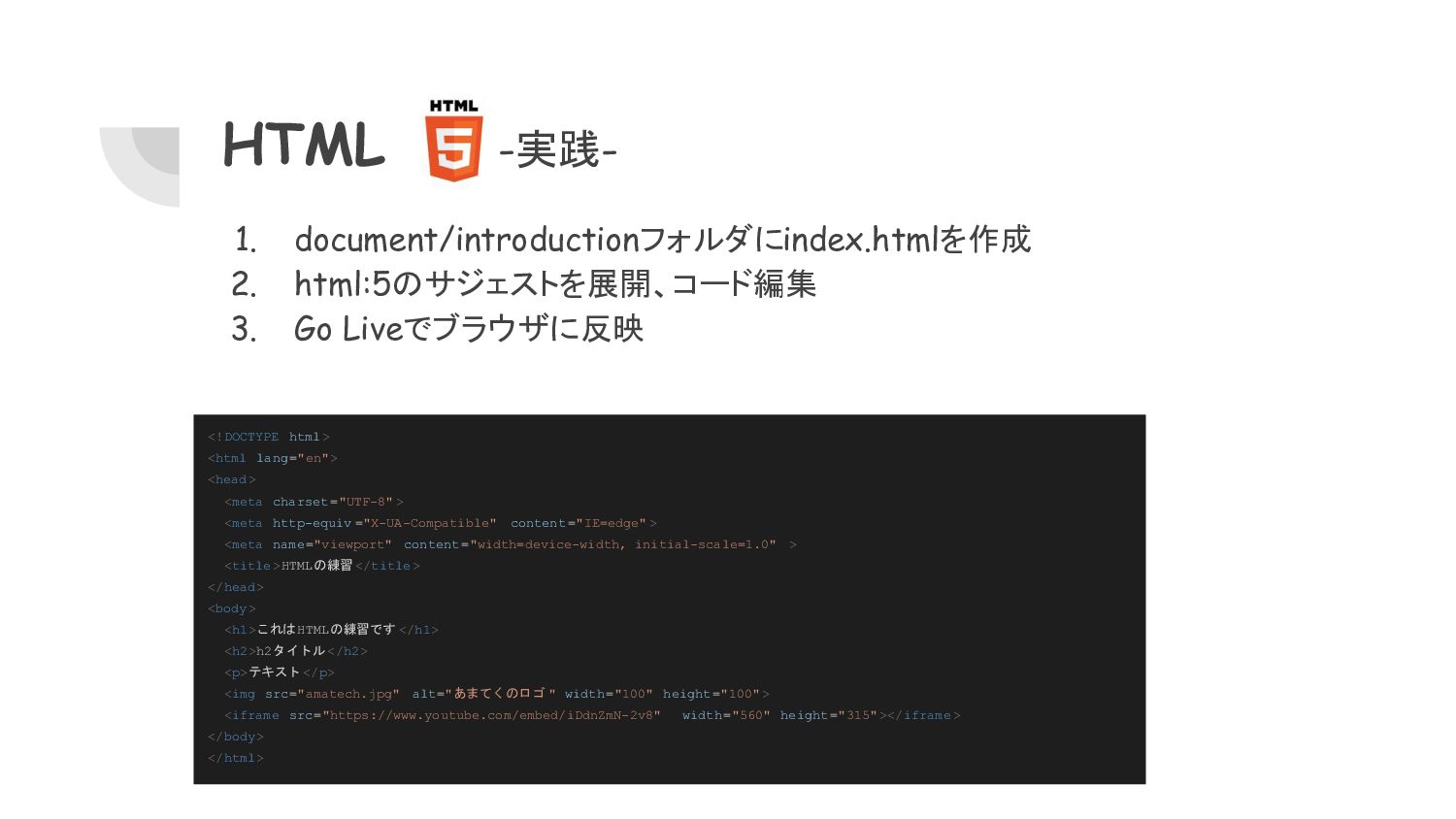This screenshot has height=819, width=1456.
Task: Click step 1 about creating index.html
Action: tap(632, 239)
